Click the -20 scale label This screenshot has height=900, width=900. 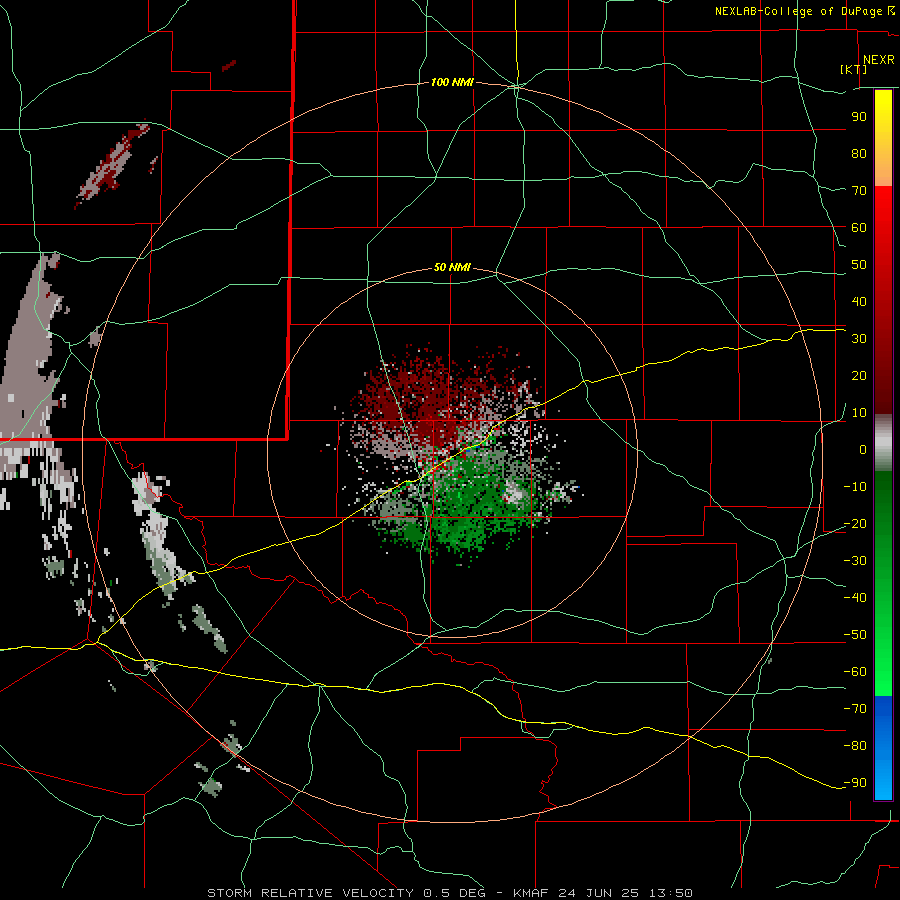click(855, 524)
